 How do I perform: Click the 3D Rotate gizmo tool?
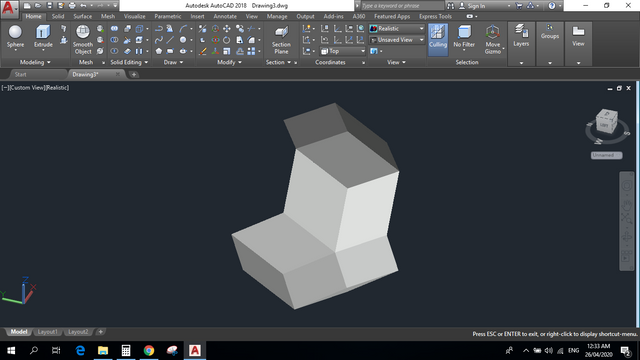pos(215,40)
